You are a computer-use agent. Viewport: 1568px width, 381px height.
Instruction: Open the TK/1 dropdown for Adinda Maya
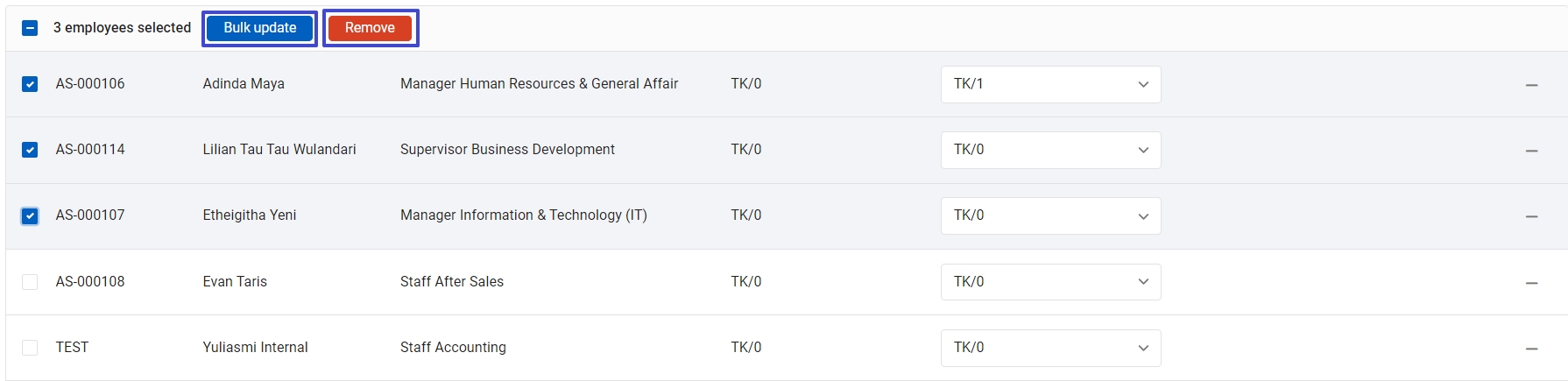coord(1050,84)
